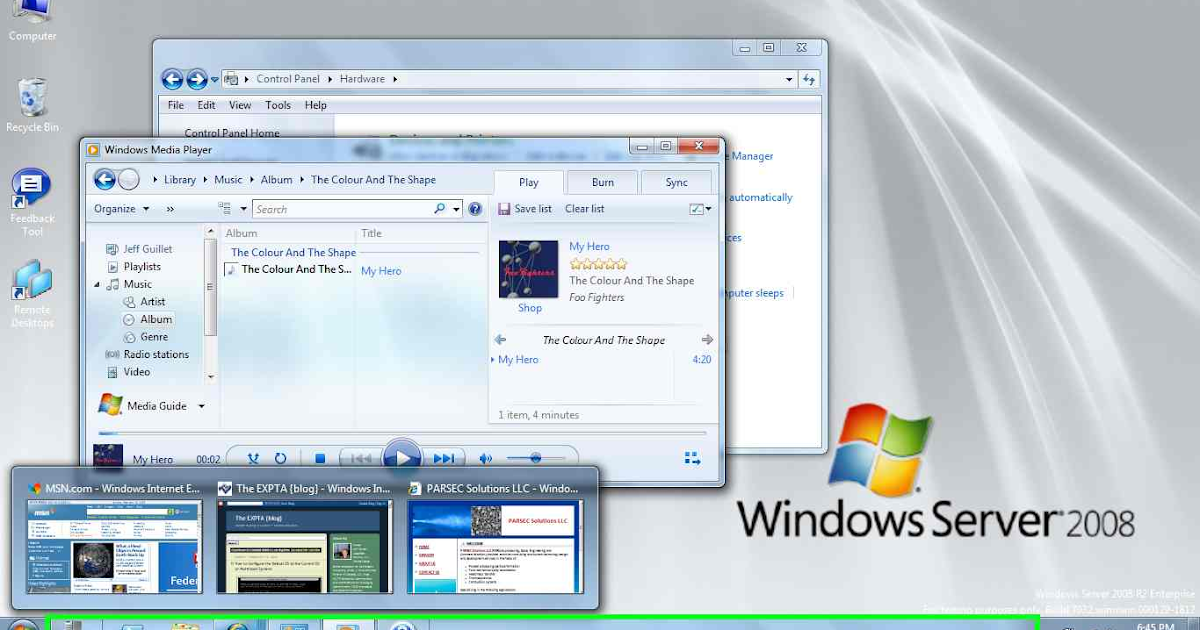Image resolution: width=1200 pixels, height=630 pixels.
Task: Open view options dropdown arrow
Action: [x=243, y=209]
